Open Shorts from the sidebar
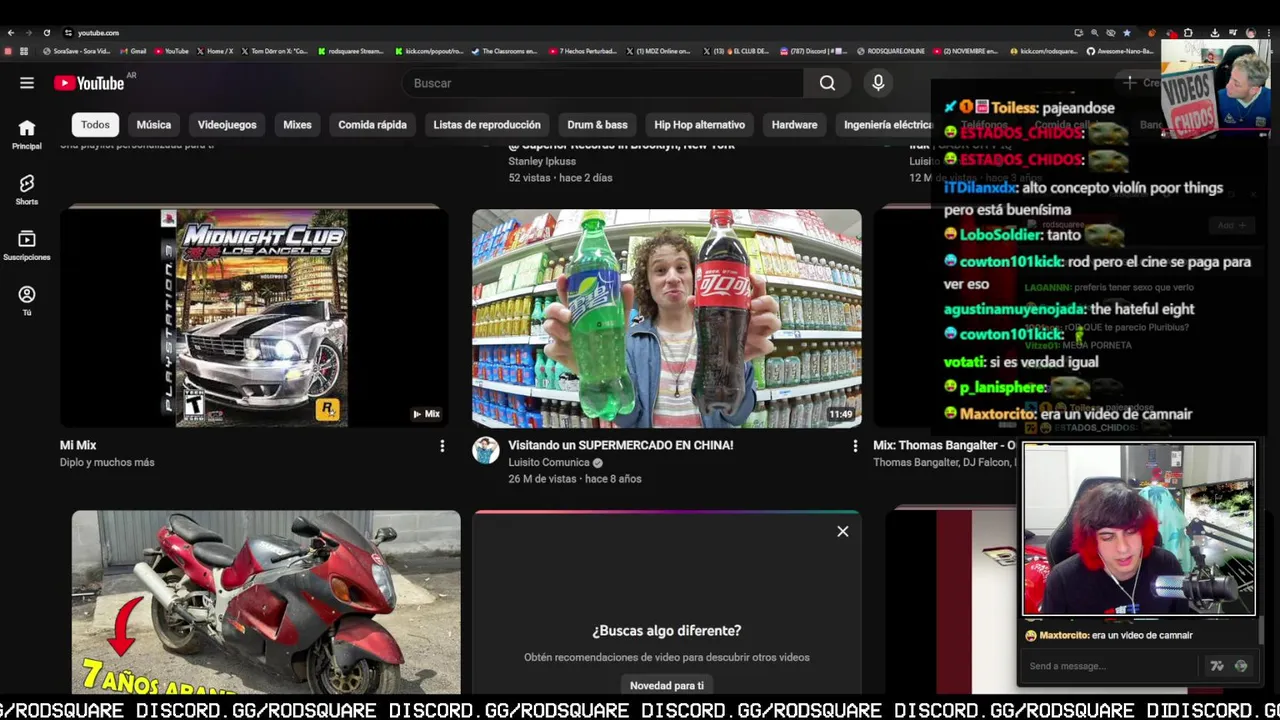This screenshot has width=1280, height=720. click(x=27, y=190)
